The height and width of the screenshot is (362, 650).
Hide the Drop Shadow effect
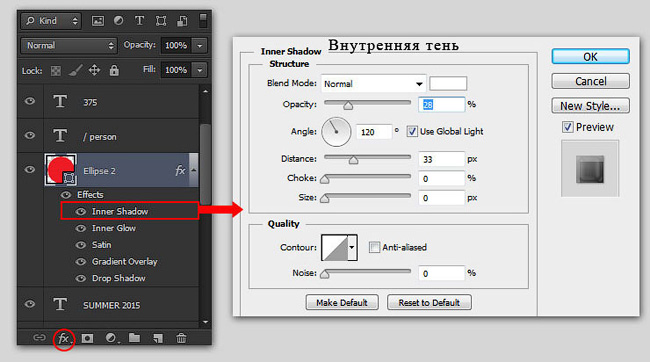click(81, 278)
